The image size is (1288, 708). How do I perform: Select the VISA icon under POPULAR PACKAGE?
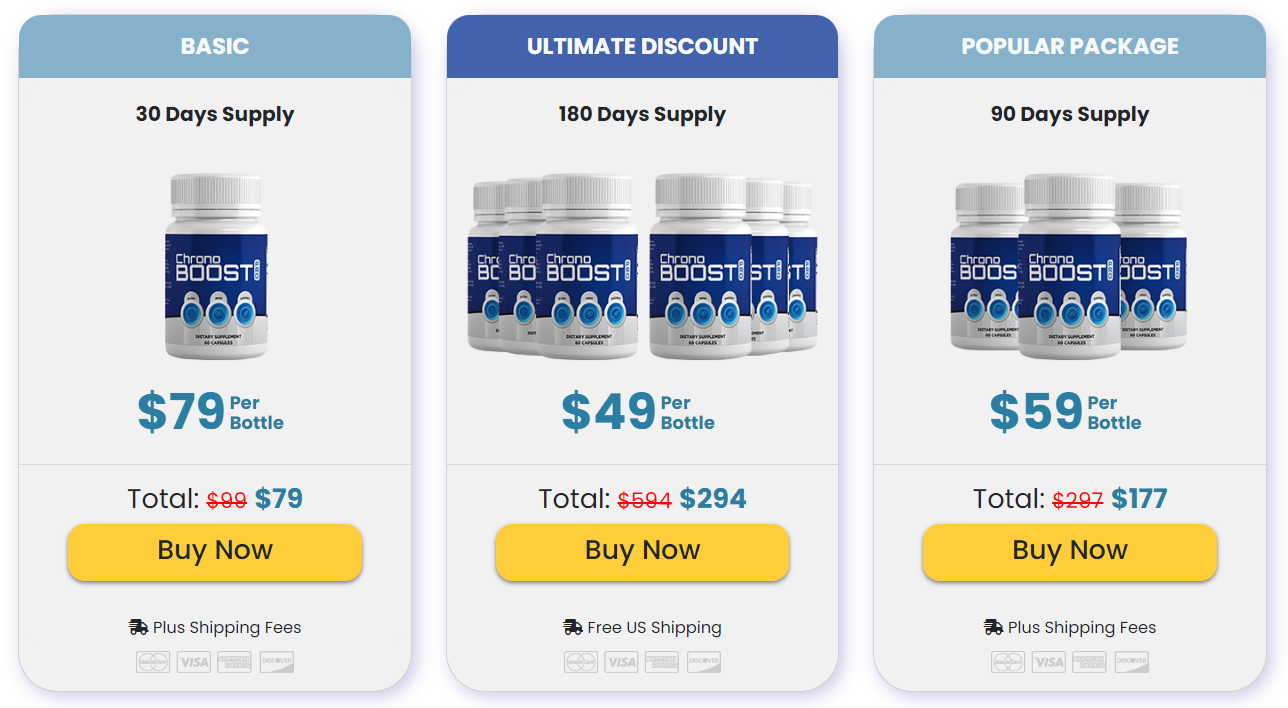pos(1049,661)
